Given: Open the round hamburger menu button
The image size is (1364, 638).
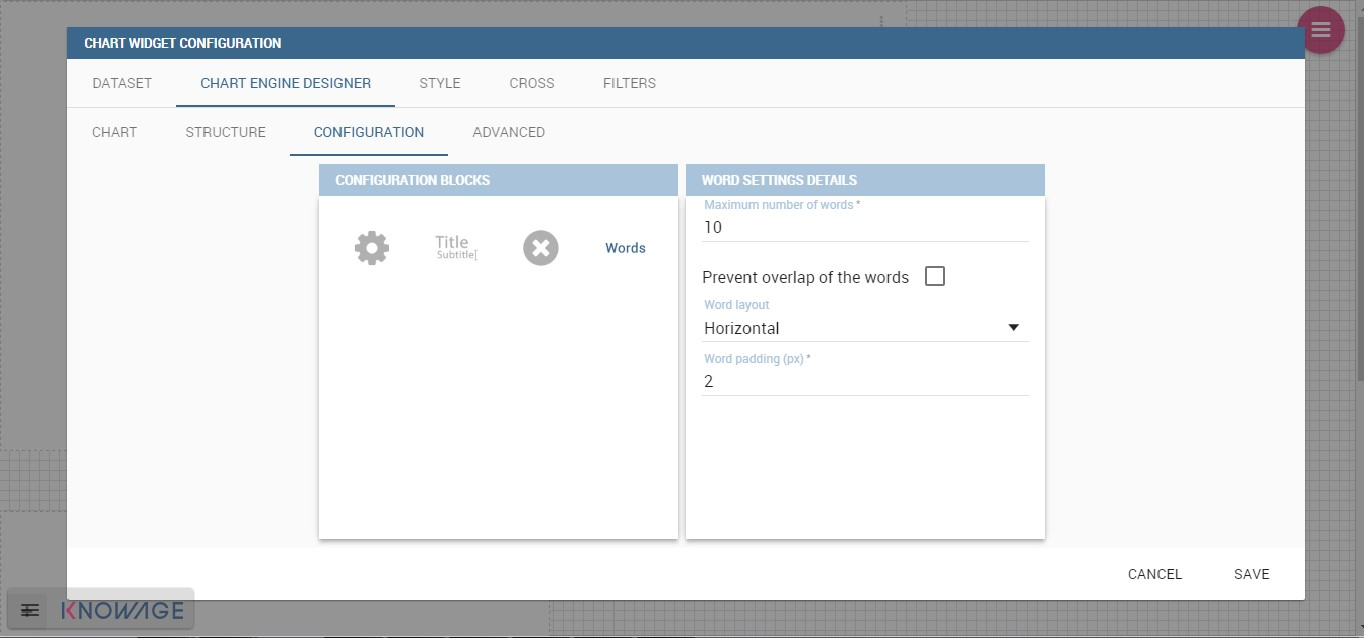Looking at the screenshot, I should tap(1320, 30).
